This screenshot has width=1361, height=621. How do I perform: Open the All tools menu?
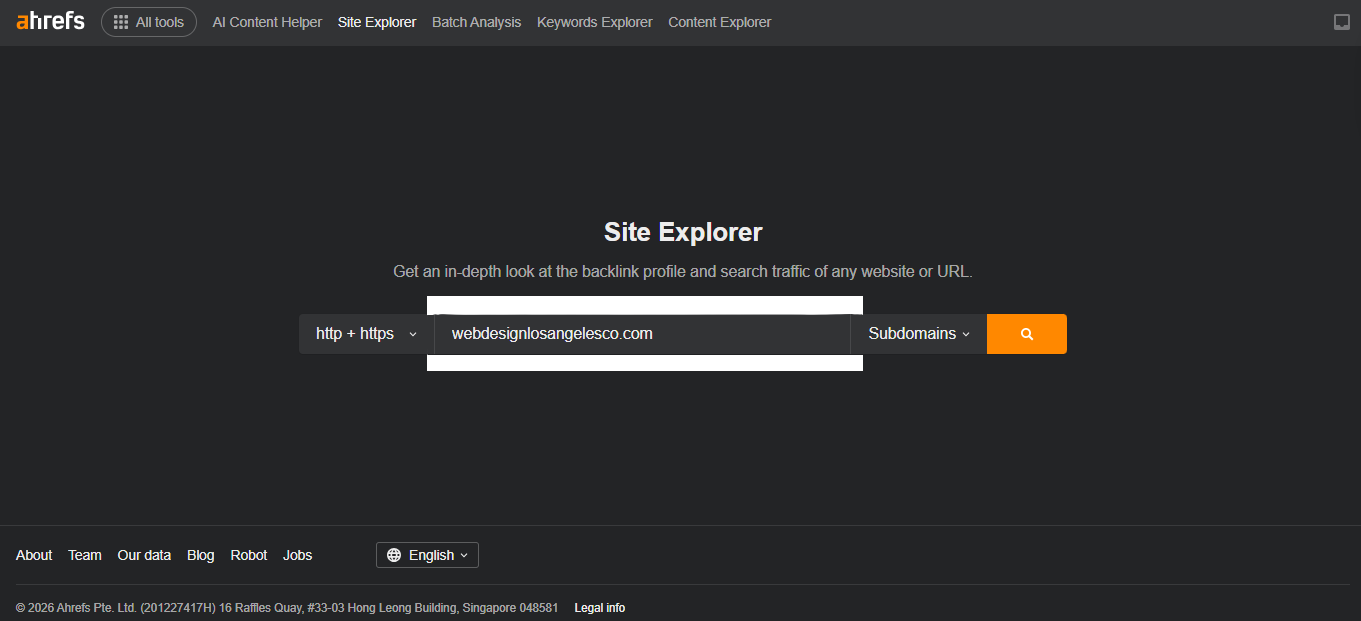149,22
